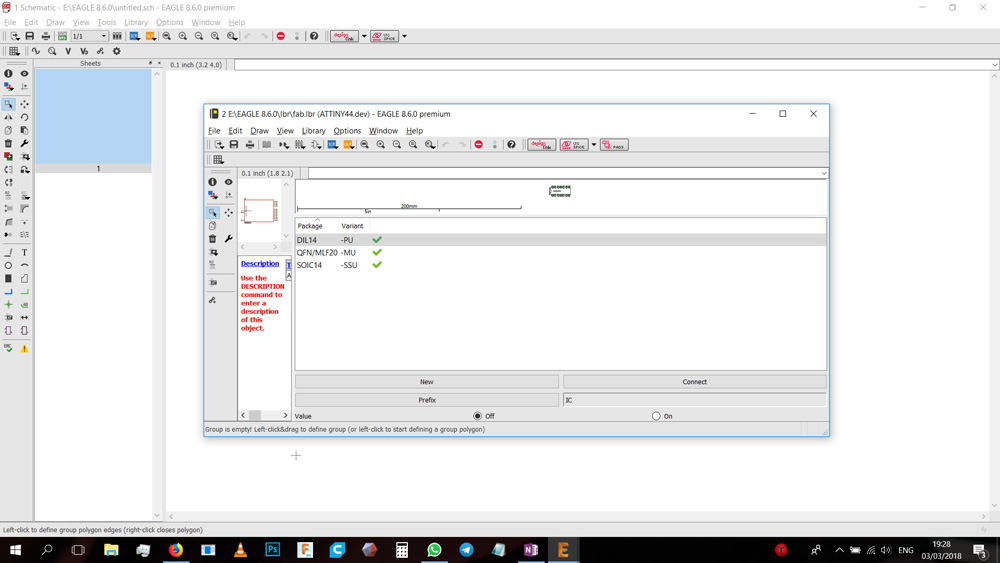Open the Tools menu in schematic window
The image size is (1000, 563).
(107, 22)
